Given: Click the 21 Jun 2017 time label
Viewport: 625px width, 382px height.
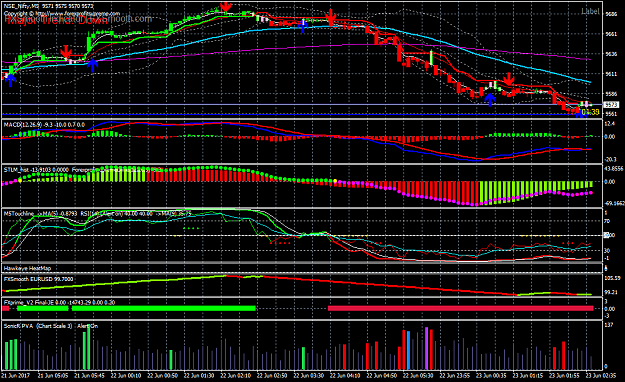Looking at the screenshot, I should (x=16, y=376).
